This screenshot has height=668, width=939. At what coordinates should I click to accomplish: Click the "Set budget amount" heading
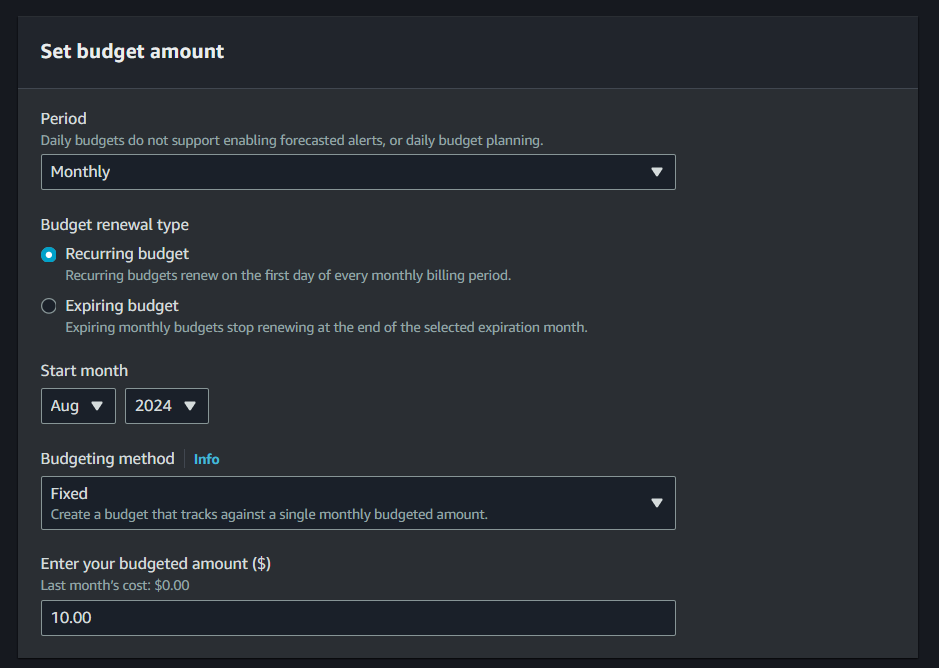[x=132, y=51]
